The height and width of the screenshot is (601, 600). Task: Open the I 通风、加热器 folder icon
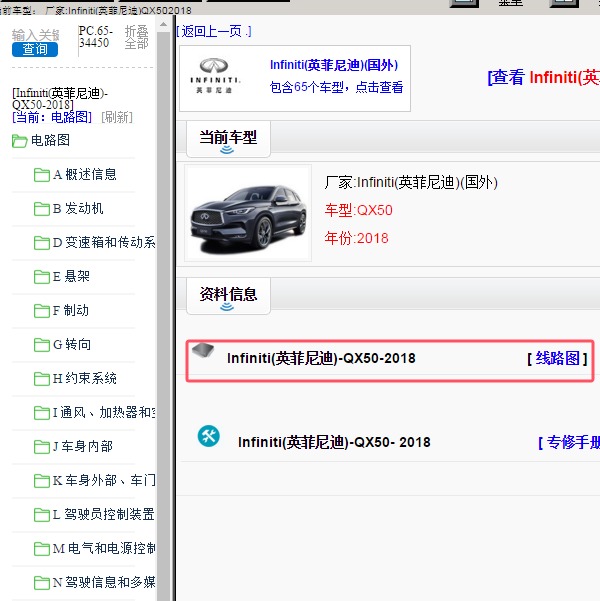41,413
